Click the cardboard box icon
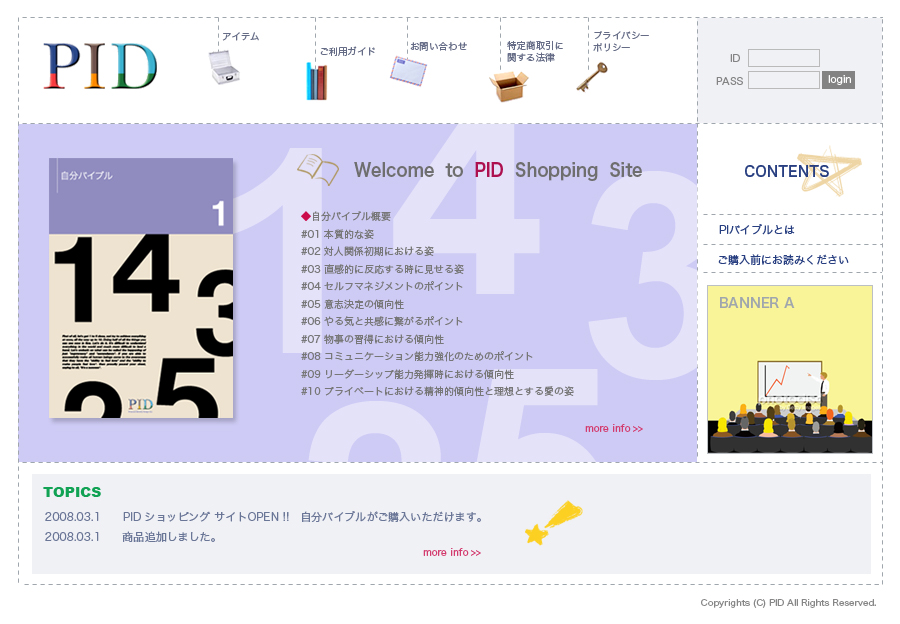Image resolution: width=900 pixels, height=624 pixels. tap(508, 86)
